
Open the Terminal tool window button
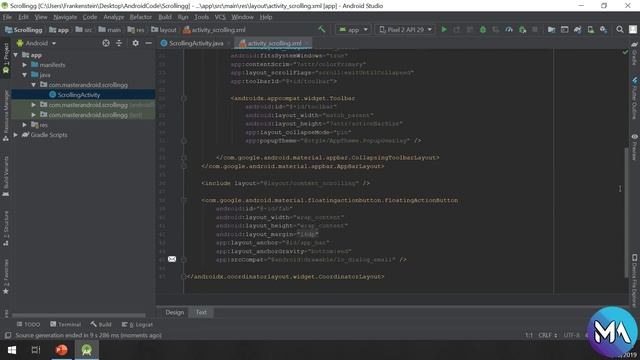tap(65, 324)
